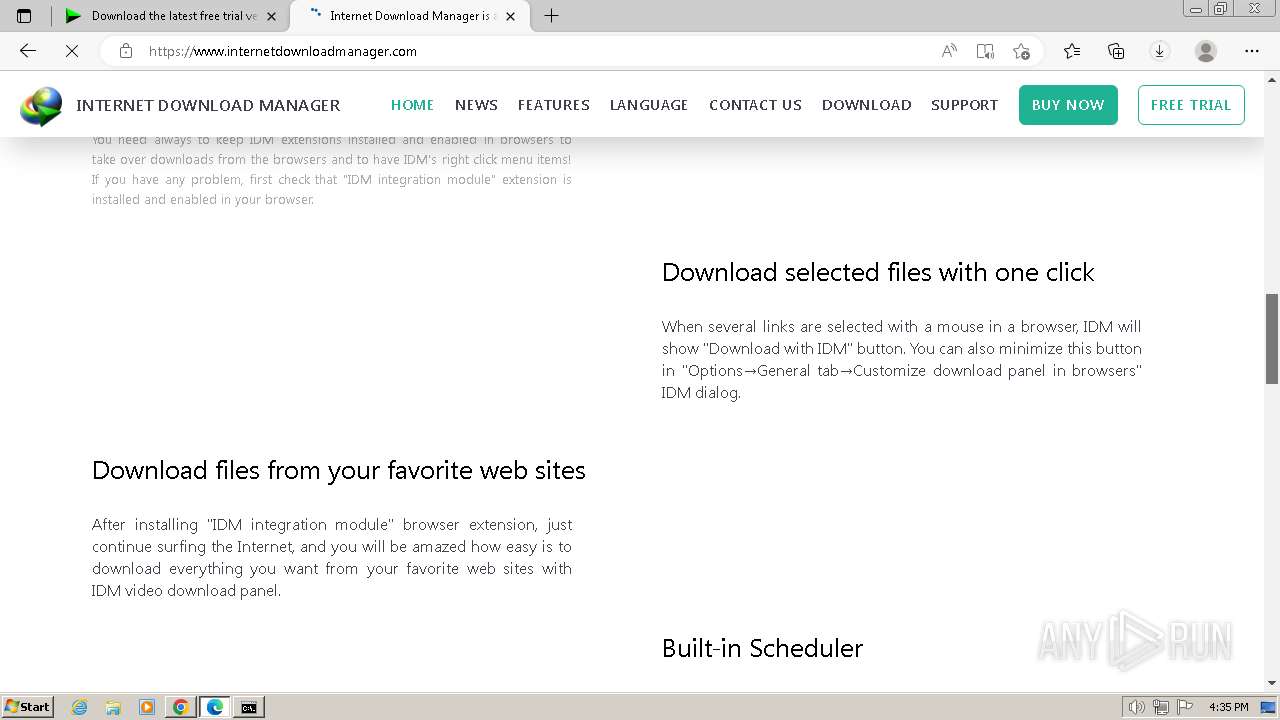Viewport: 1280px width, 720px height.
Task: Open Windows Media Player taskbar icon
Action: 147,707
